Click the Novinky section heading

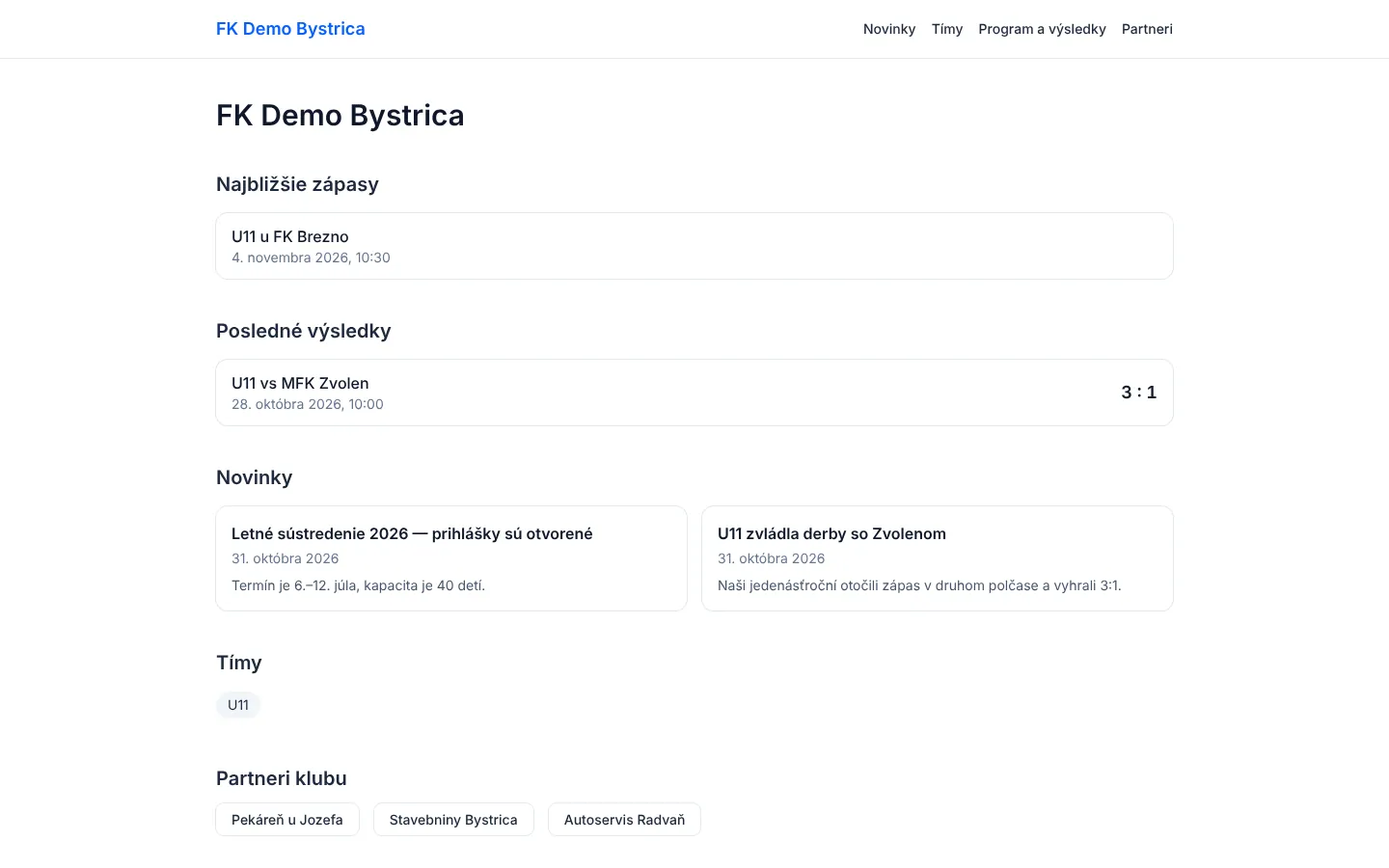(254, 477)
